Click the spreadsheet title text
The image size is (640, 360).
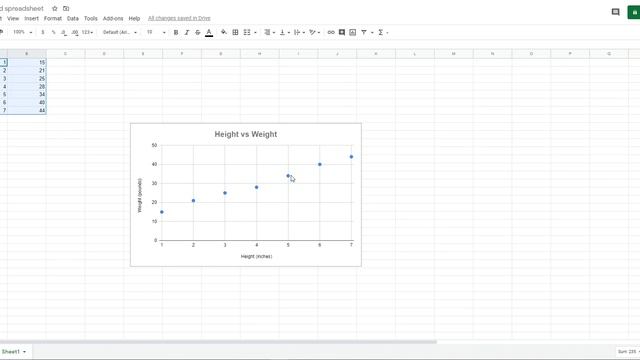(22, 9)
